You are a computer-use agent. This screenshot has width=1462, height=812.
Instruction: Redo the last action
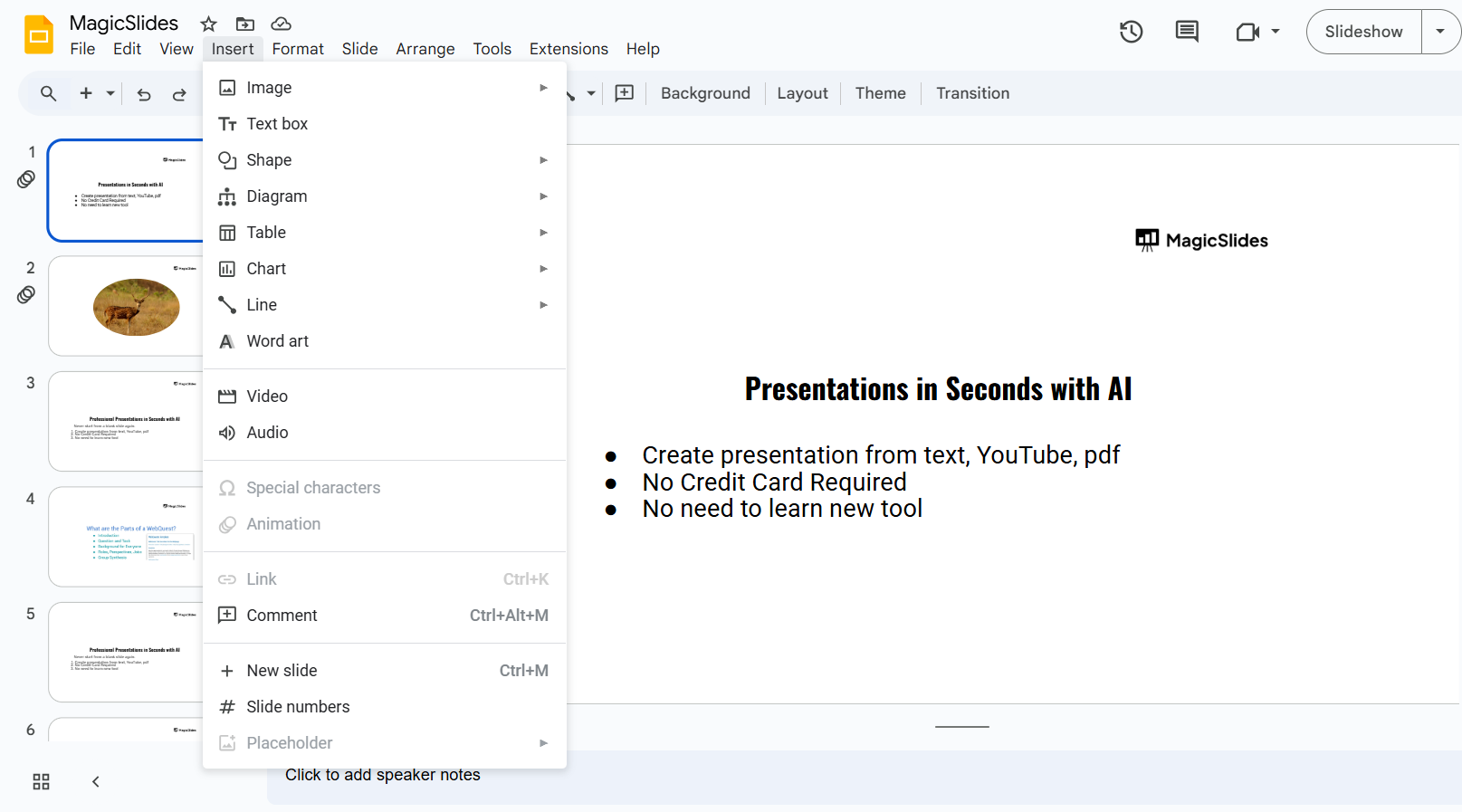pyautogui.click(x=179, y=94)
